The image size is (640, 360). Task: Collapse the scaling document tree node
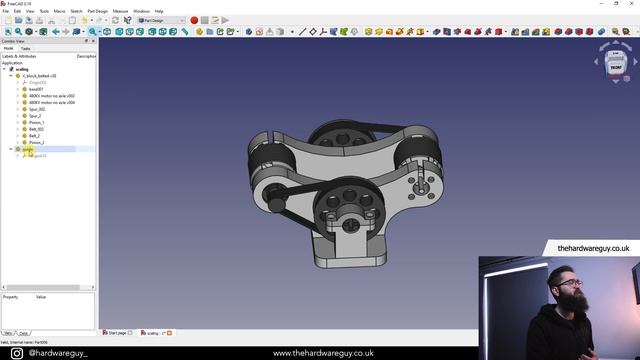(4, 69)
